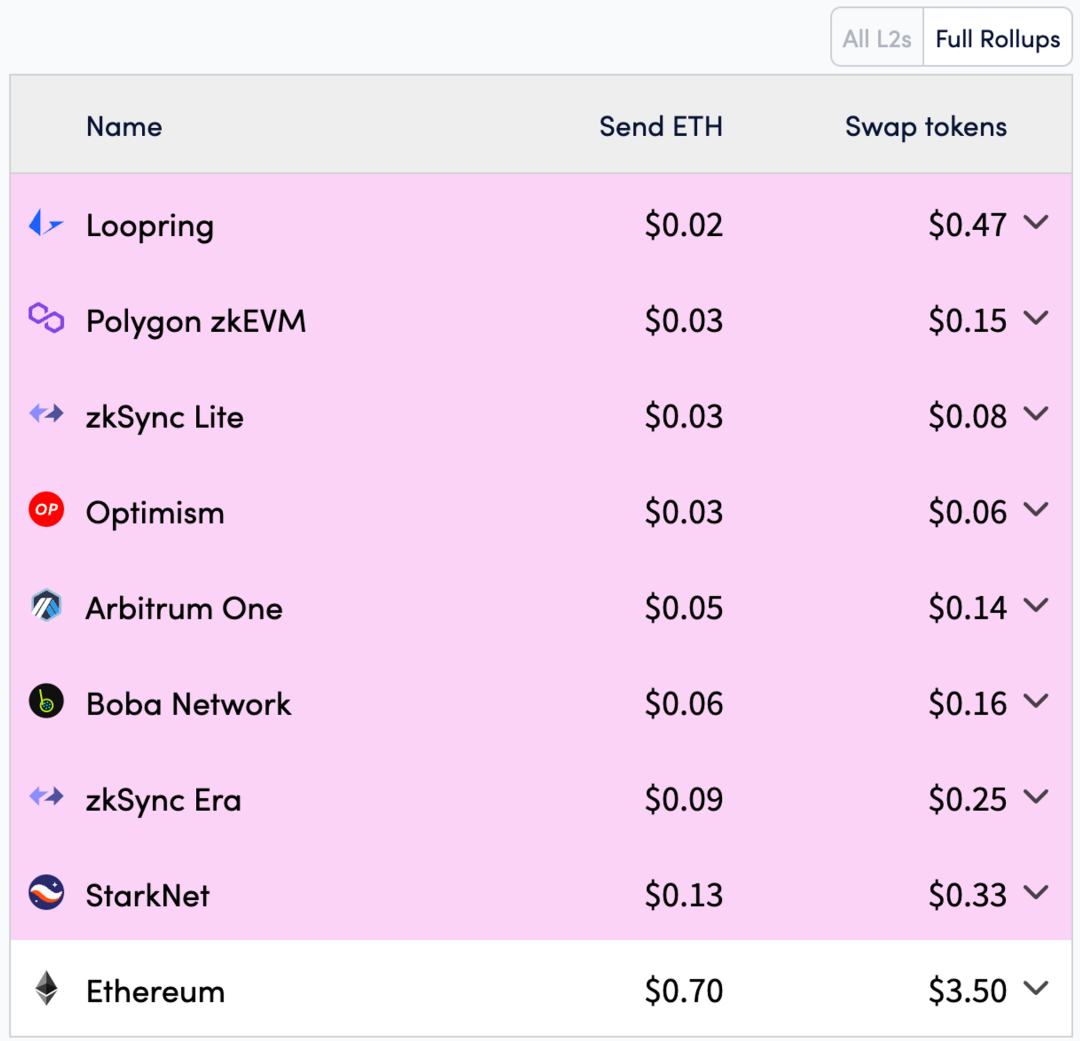
Task: Sort by Send ETH column header
Action: tap(661, 126)
